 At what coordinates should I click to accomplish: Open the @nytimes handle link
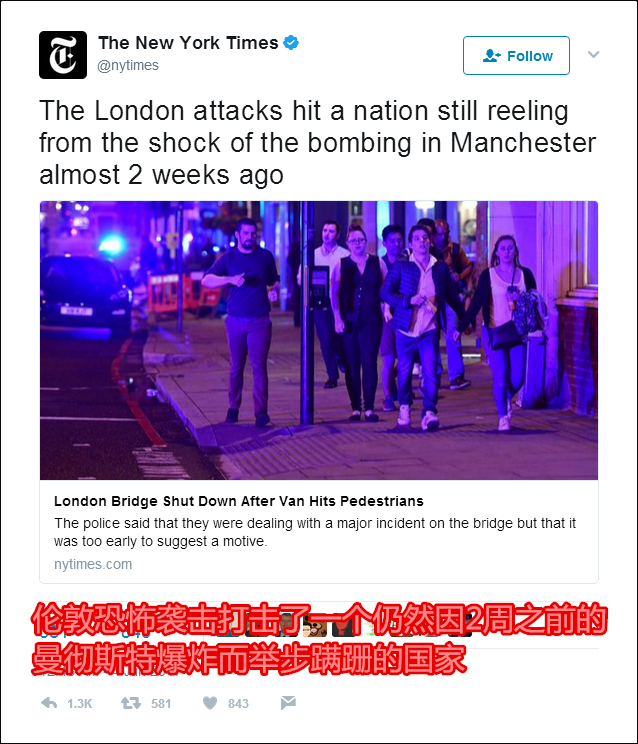[128, 65]
